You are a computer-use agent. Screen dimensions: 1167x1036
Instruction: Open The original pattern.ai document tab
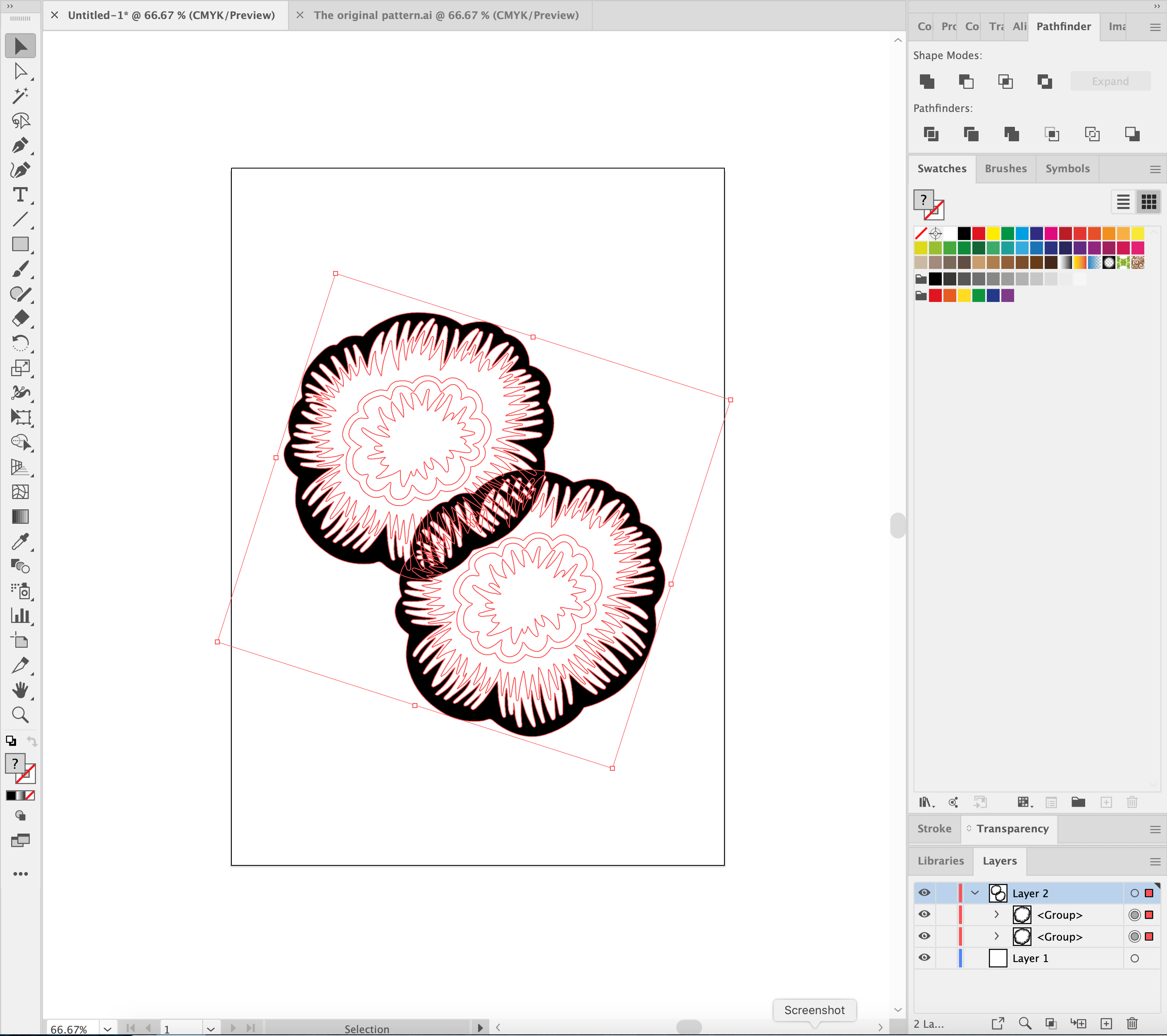[x=446, y=15]
